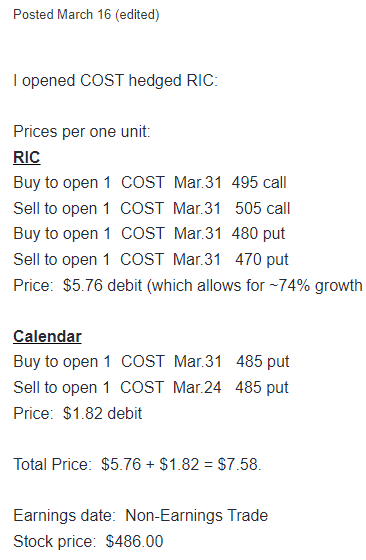366x560 pixels.
Task: Click the Mar.31 485 put buy line
Action: click(x=151, y=362)
